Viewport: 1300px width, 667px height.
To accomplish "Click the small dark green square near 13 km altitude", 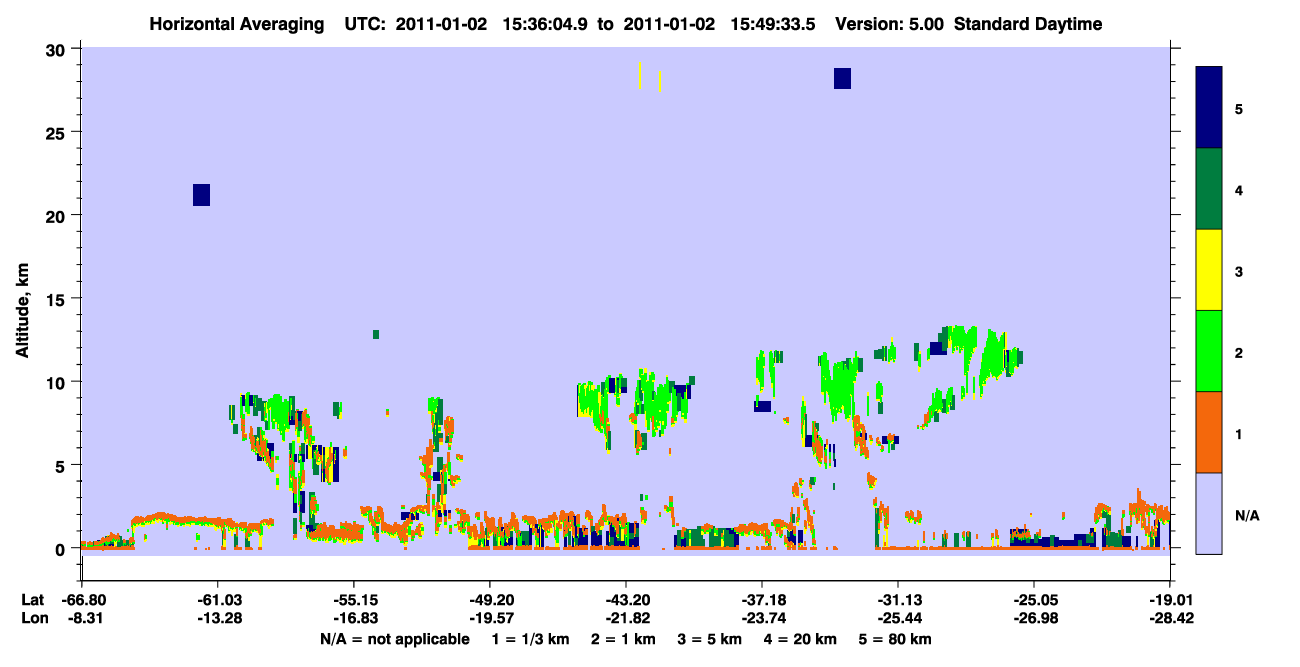I will point(376,334).
